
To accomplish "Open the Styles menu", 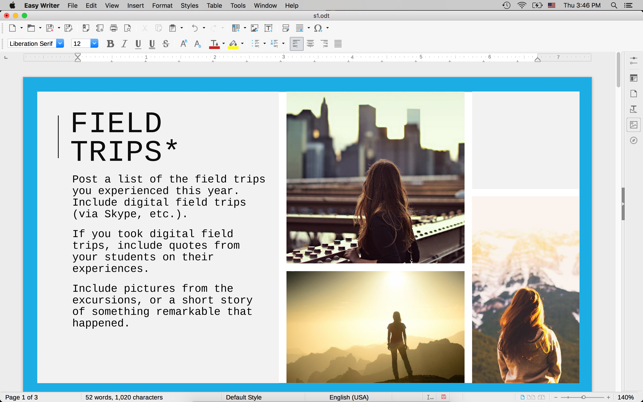I will 189,6.
